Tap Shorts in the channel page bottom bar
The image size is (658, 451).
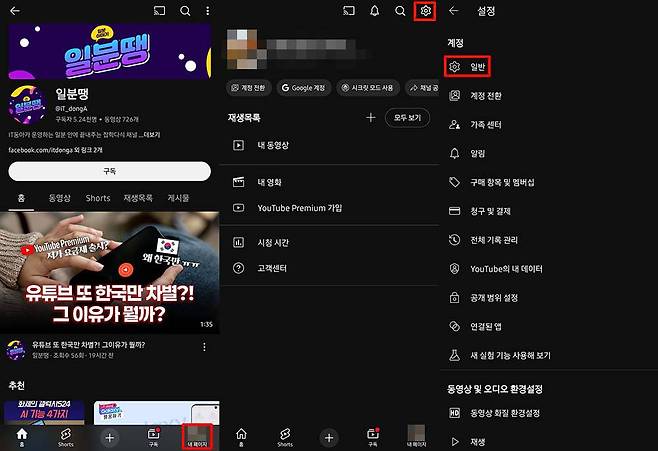(x=66, y=437)
